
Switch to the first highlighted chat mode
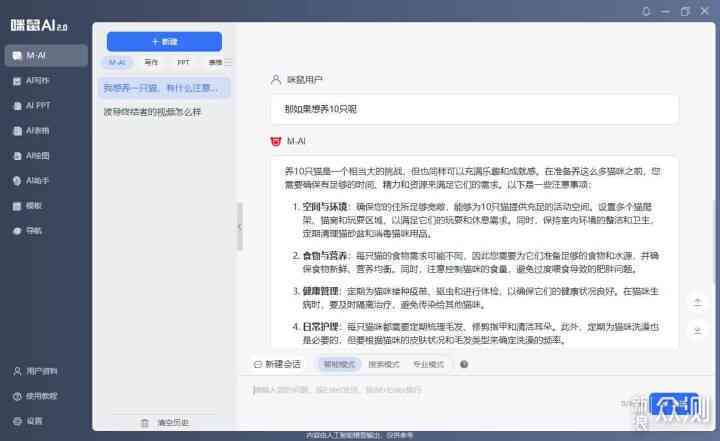(339, 364)
